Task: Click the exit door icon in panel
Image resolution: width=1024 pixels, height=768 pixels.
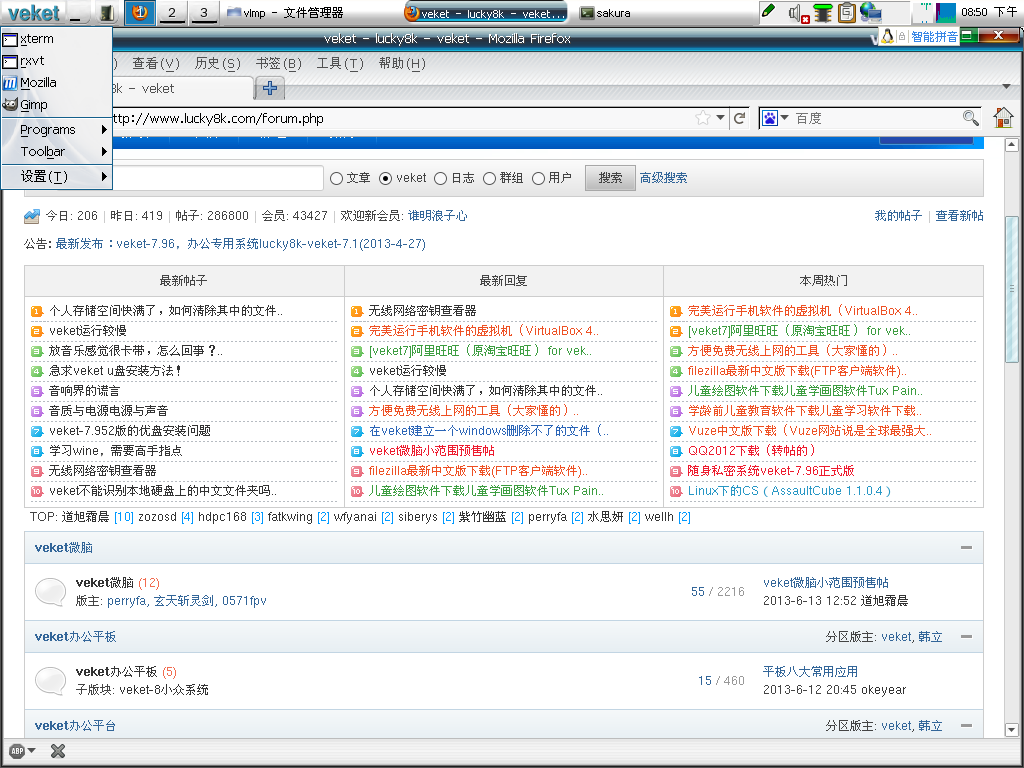Action: pos(107,12)
